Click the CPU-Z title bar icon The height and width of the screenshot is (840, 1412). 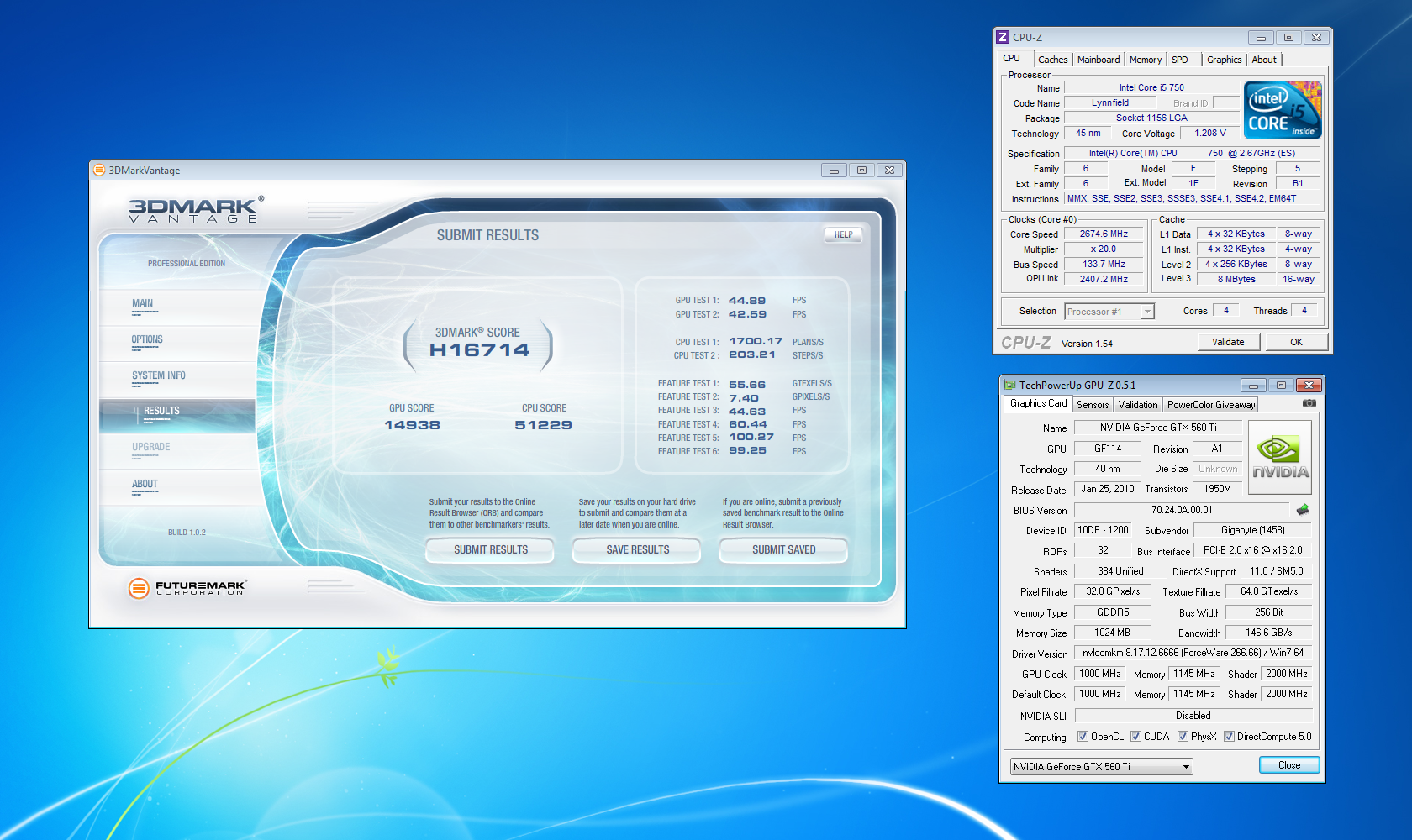pos(1002,37)
